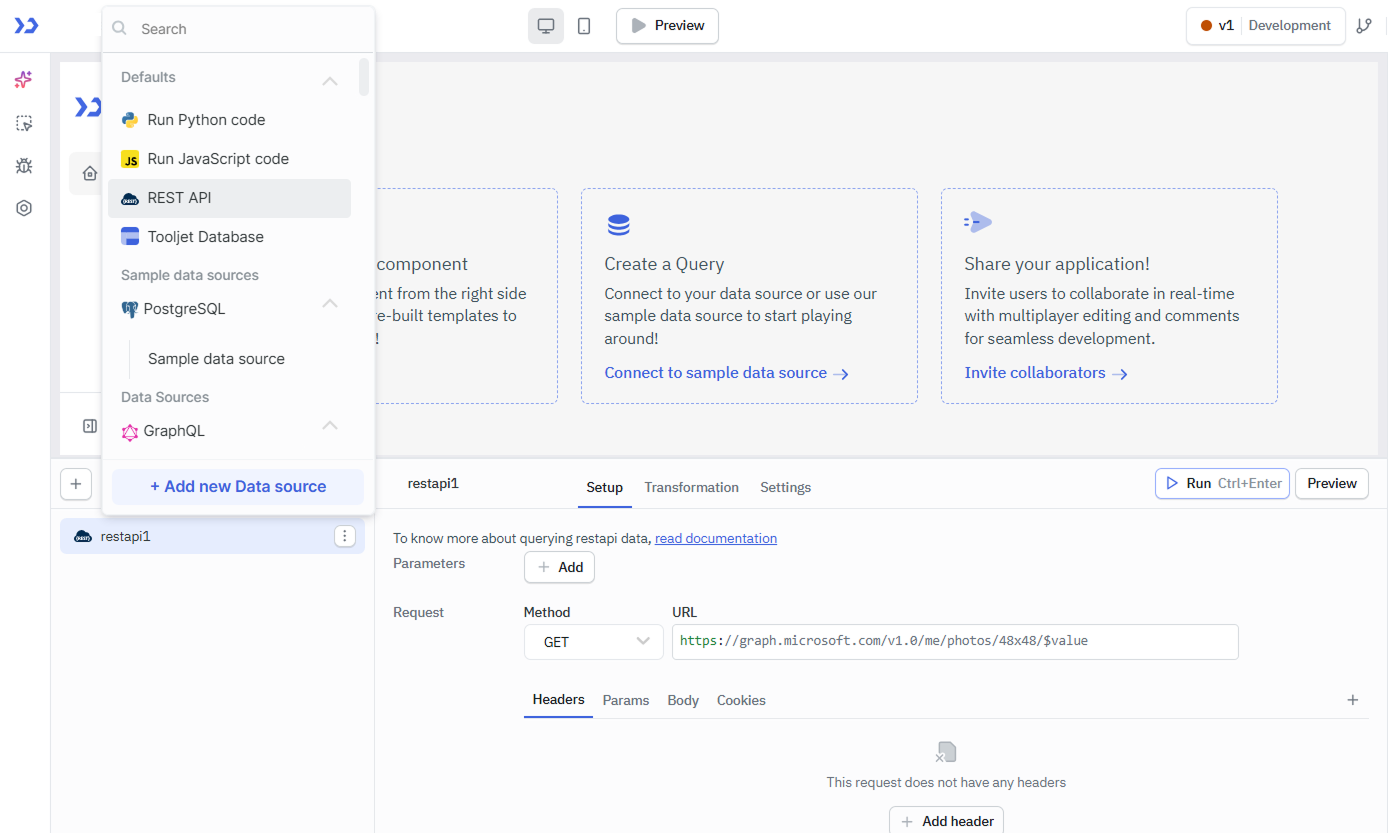Open the component inspector in left sidebar
The width and height of the screenshot is (1388, 833).
(23, 123)
